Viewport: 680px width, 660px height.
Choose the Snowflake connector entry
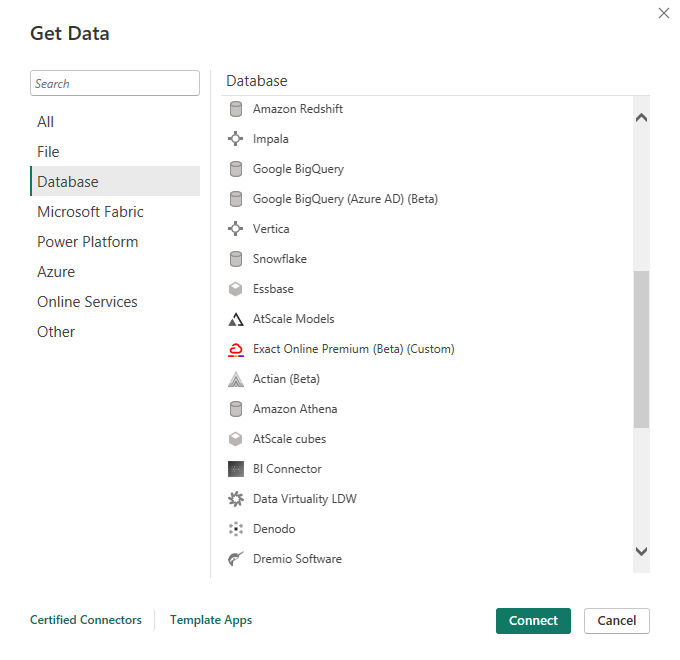coord(280,259)
